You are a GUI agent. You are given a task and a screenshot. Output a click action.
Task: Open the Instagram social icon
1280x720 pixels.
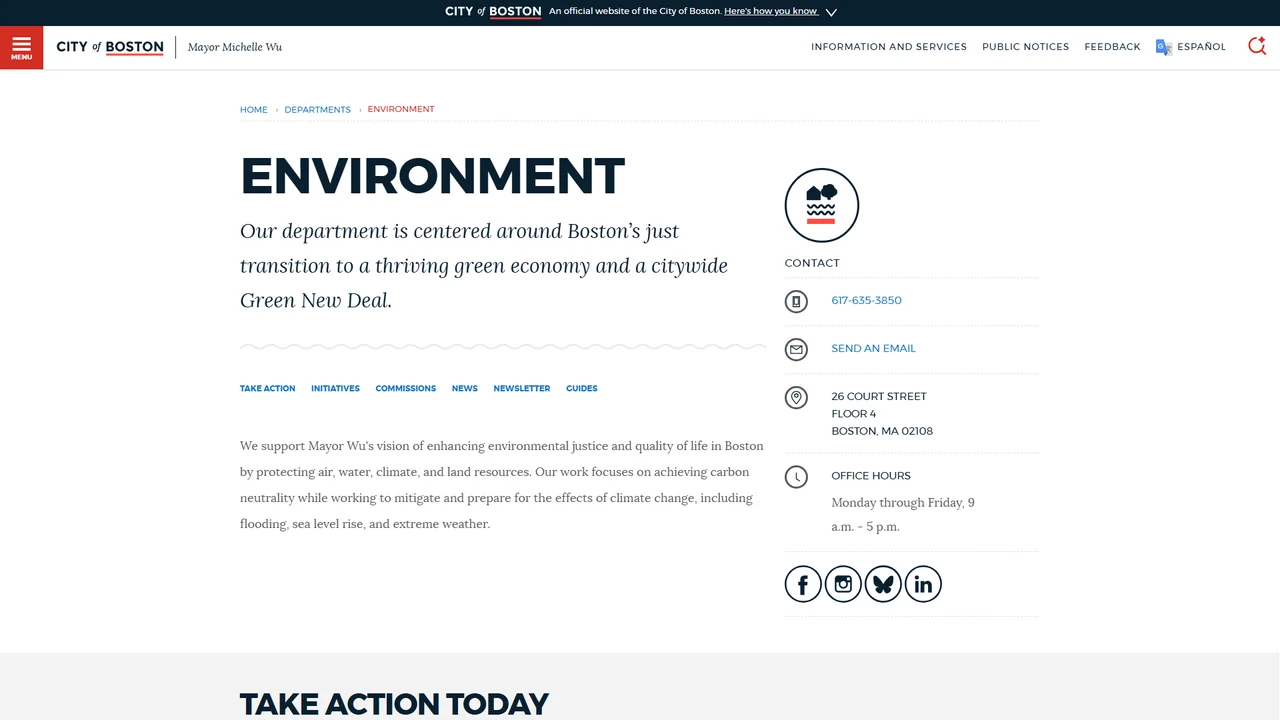[x=843, y=584]
